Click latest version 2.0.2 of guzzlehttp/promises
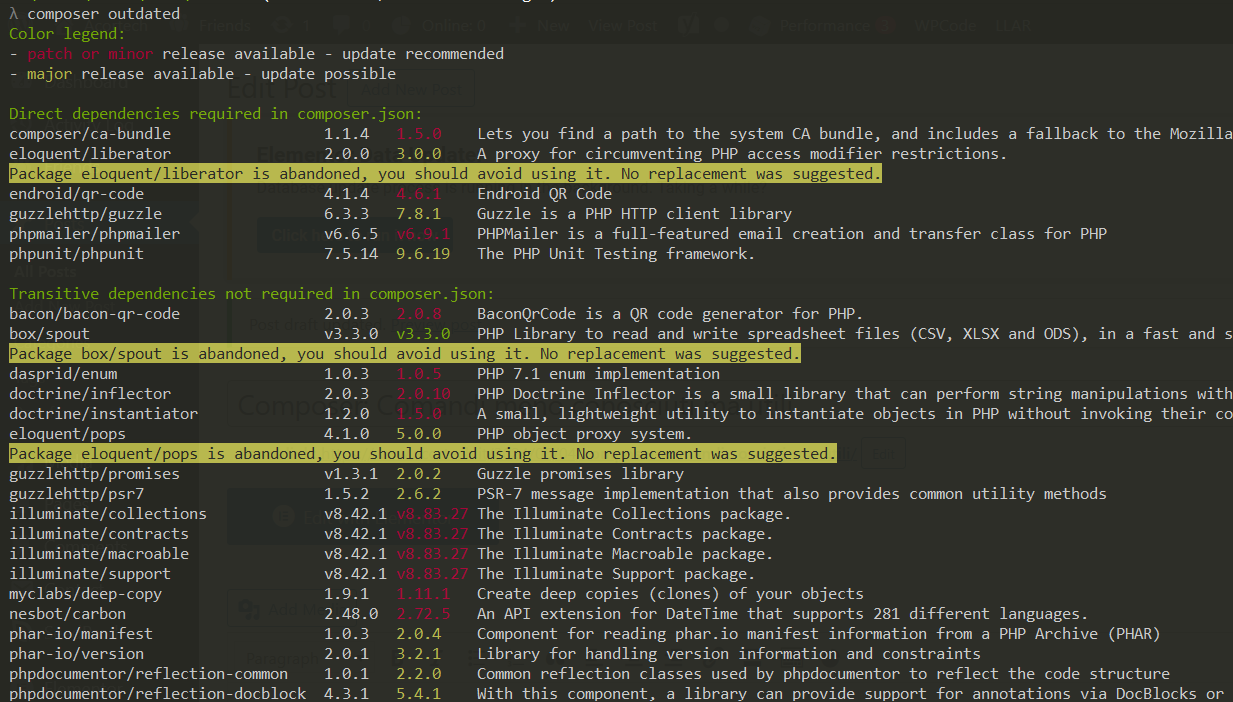1233x702 pixels. 418,474
